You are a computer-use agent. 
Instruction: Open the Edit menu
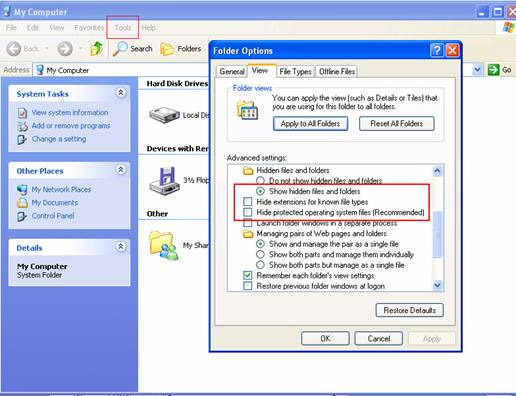pos(33,28)
